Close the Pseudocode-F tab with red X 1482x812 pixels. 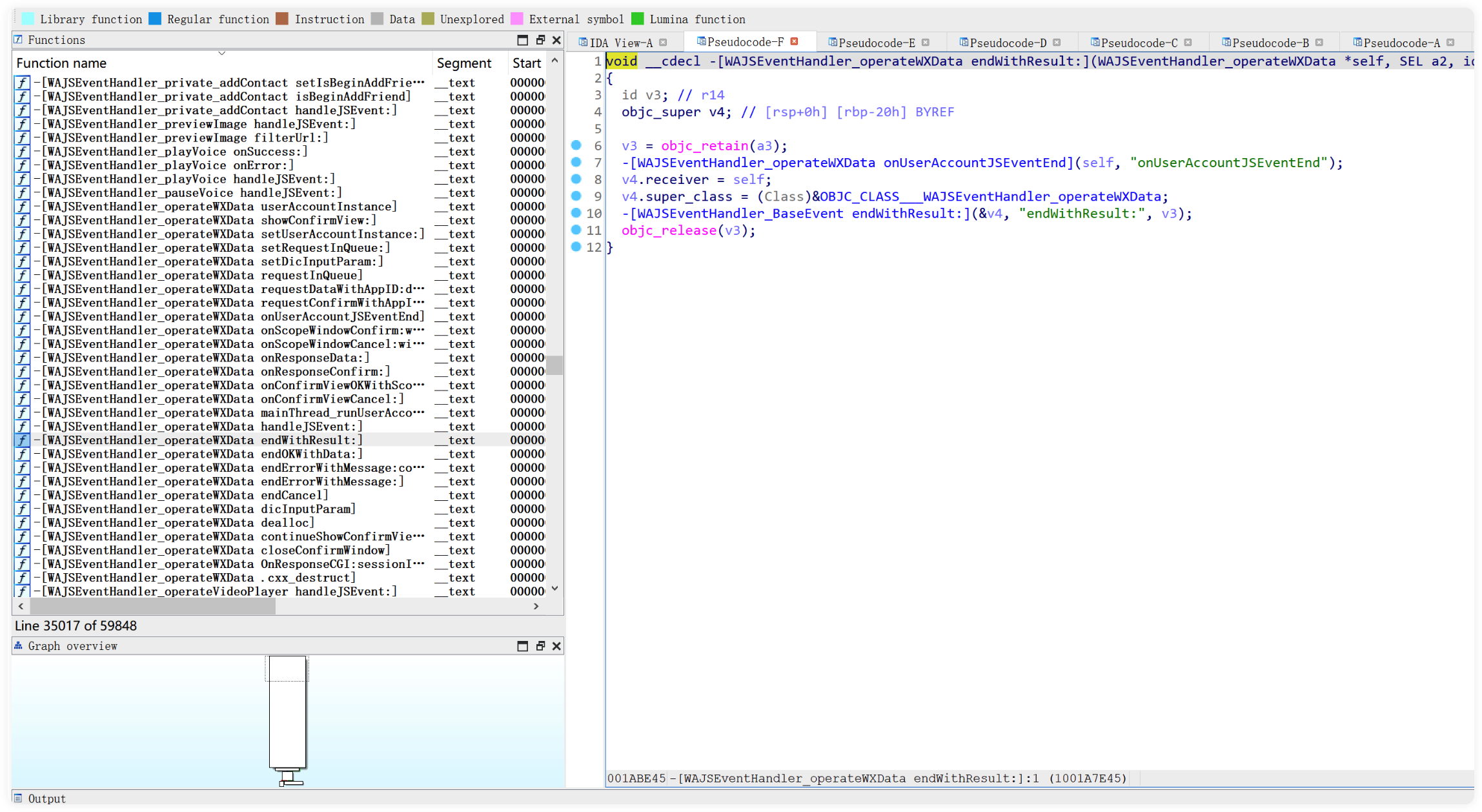coord(795,42)
